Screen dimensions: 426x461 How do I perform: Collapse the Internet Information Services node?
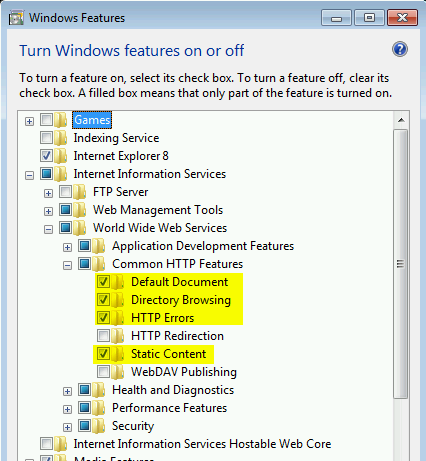[29, 175]
